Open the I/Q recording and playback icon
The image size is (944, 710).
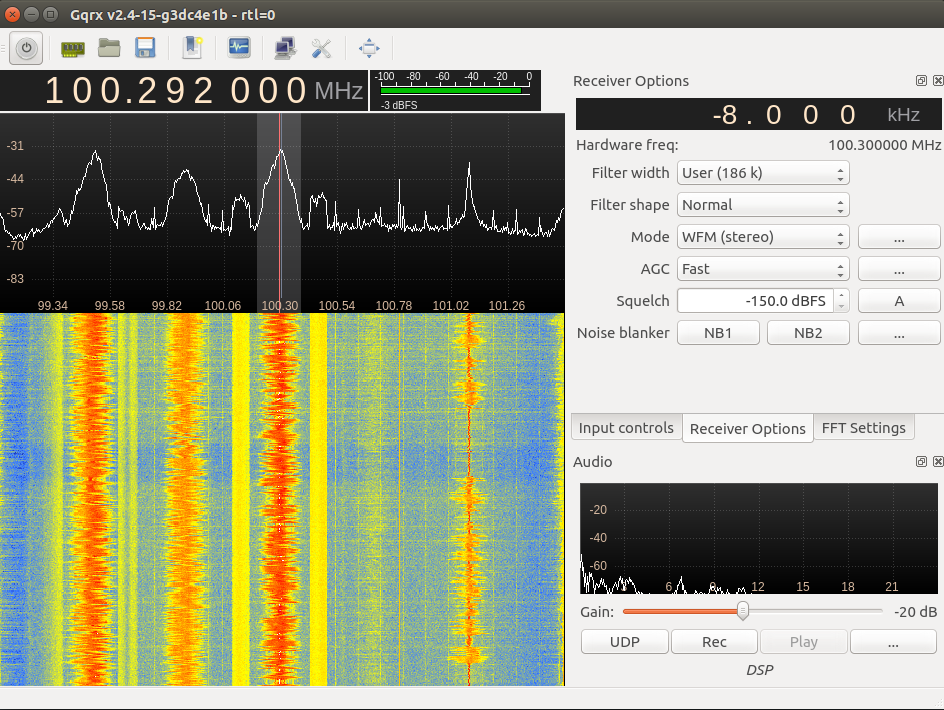click(239, 48)
